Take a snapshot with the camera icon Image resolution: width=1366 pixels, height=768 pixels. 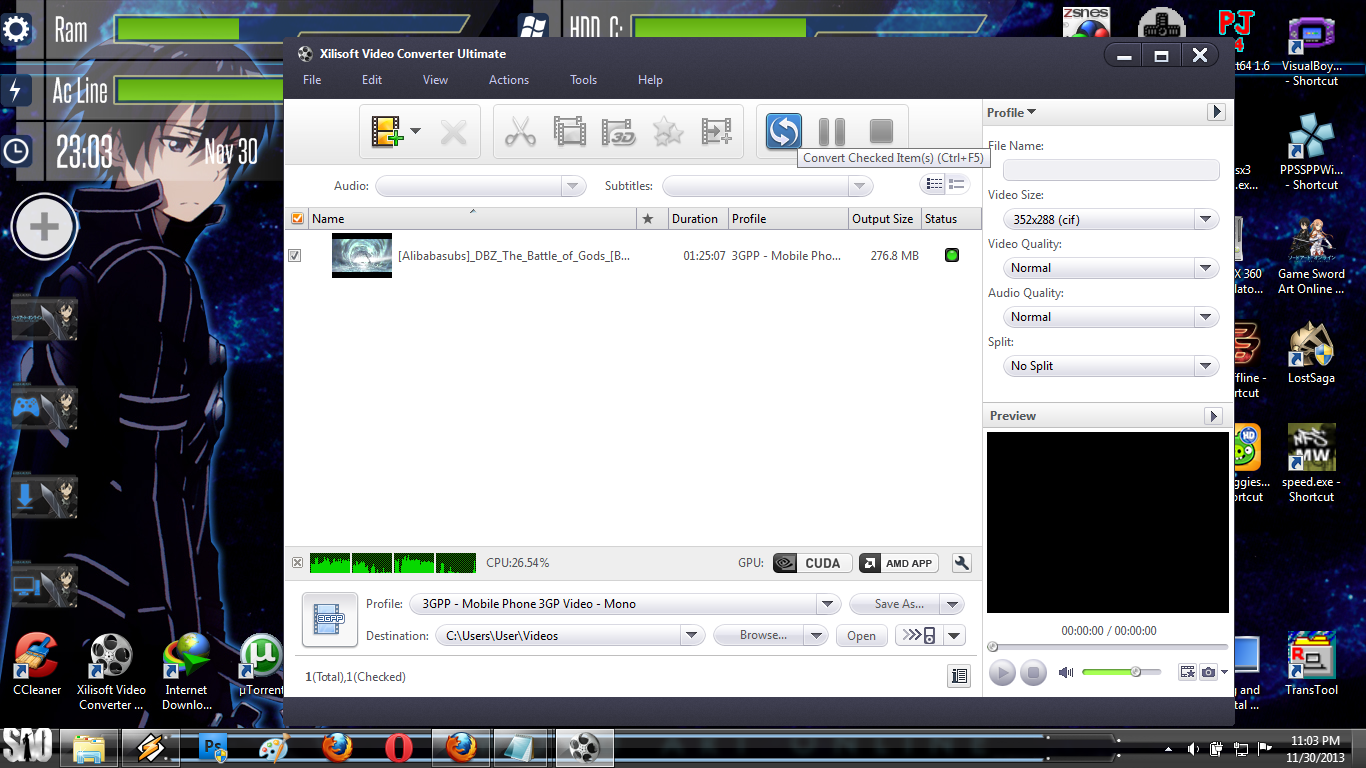click(x=1206, y=671)
